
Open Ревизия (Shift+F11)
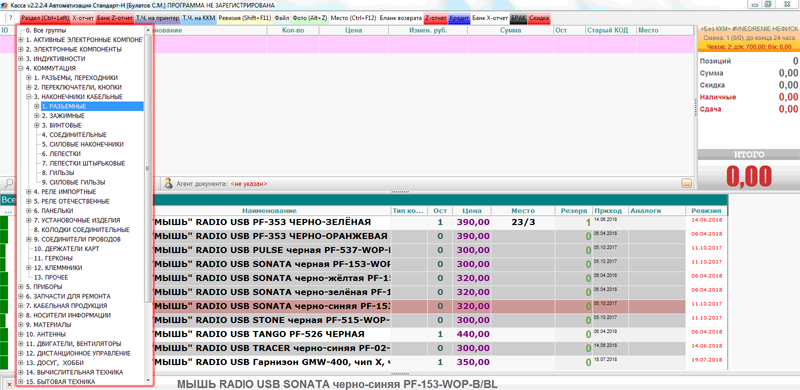click(245, 18)
